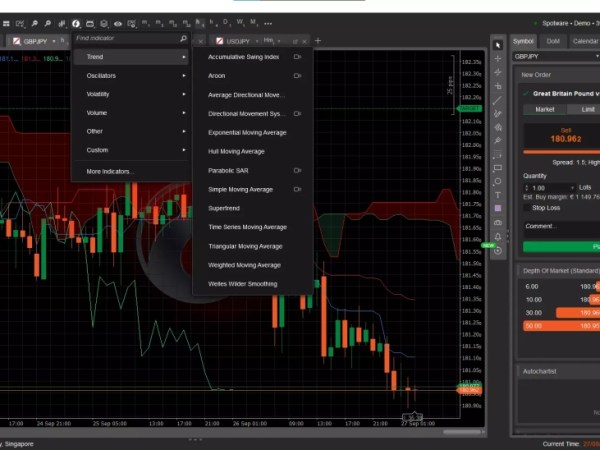This screenshot has width=600, height=450.
Task: Select Trend category in indicator menu
Action: tap(131, 57)
